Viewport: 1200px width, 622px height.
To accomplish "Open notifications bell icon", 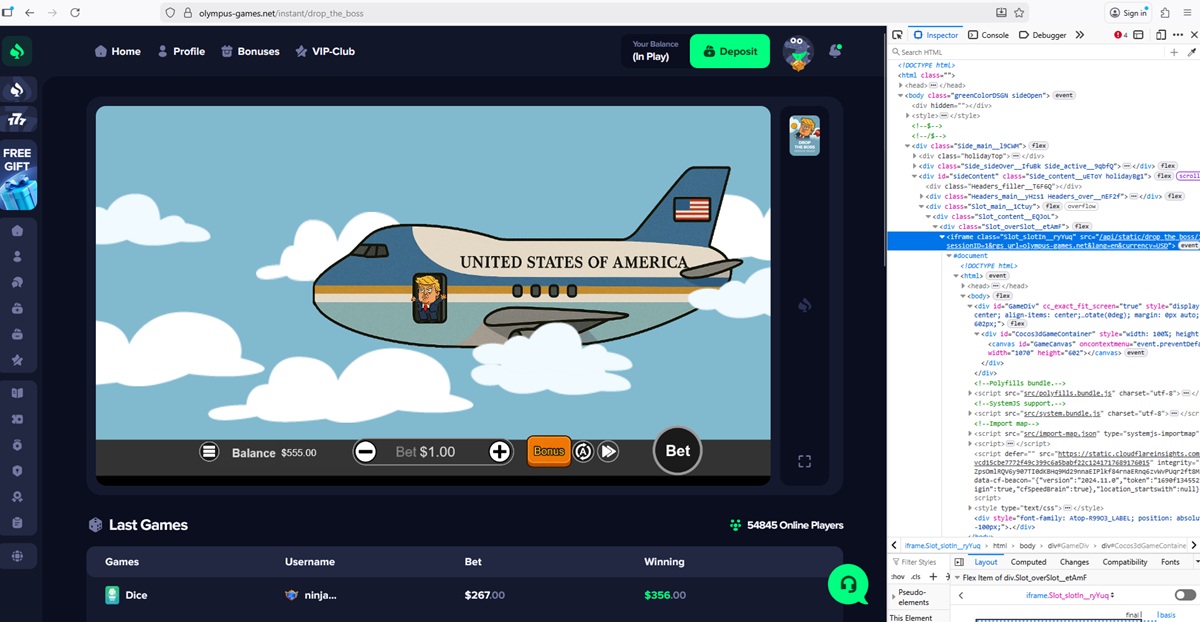I will tap(836, 51).
